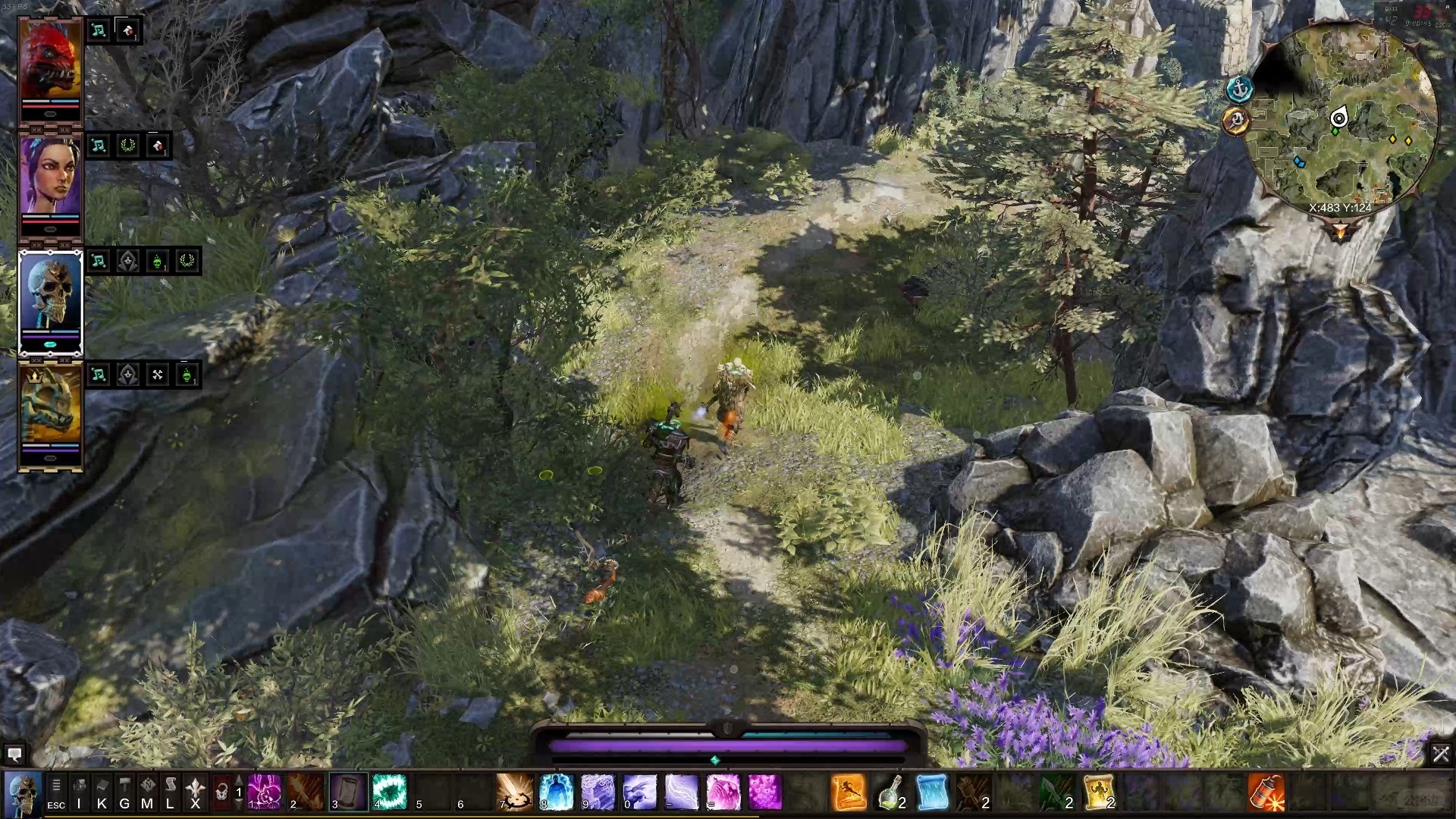Open the journal scroll (L) button
Viewport: 1456px width, 819px height.
[x=170, y=792]
